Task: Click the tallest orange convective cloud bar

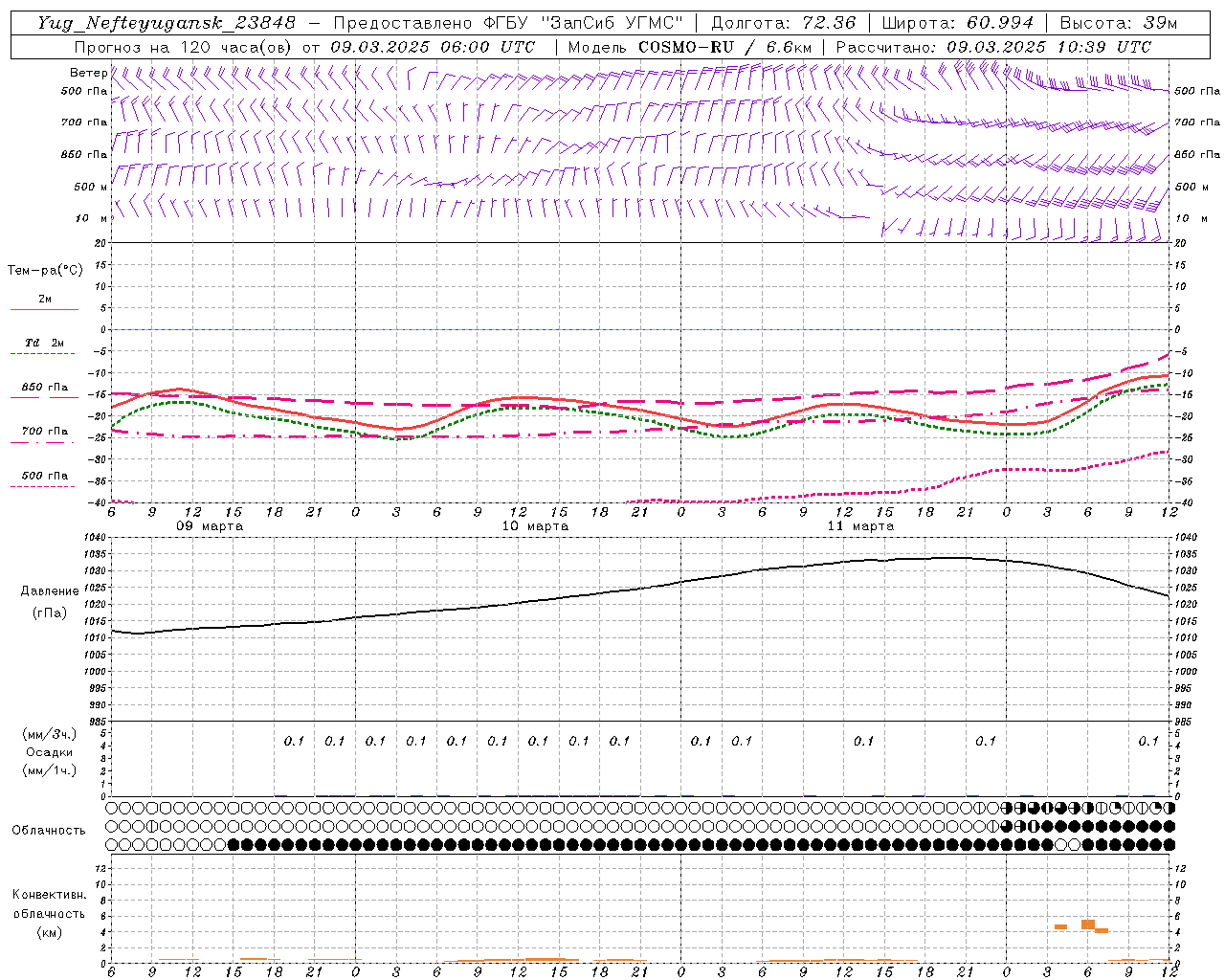Action: (x=1088, y=924)
